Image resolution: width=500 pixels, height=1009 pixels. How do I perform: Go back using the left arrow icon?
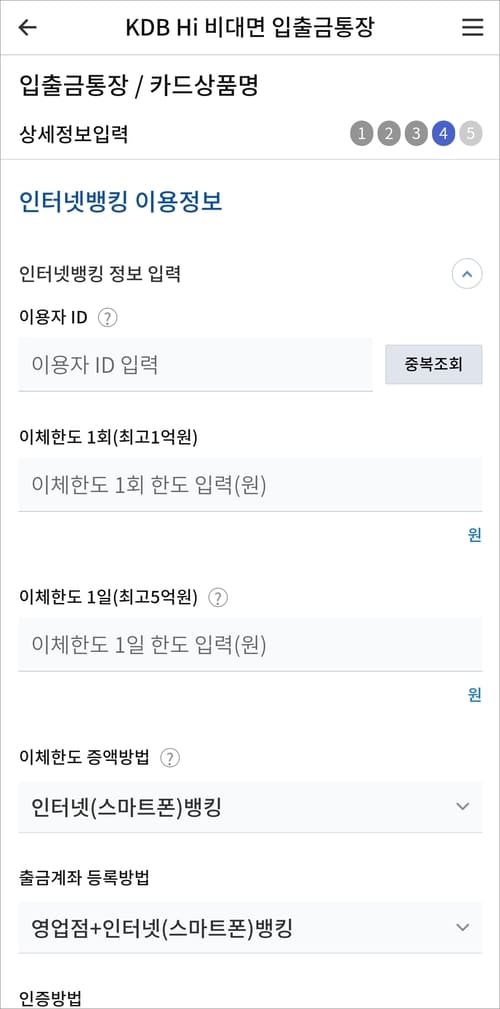click(28, 28)
